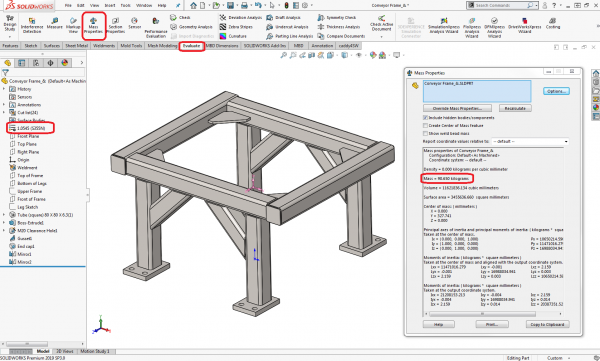Click the Recalculate button

pyautogui.click(x=515, y=108)
